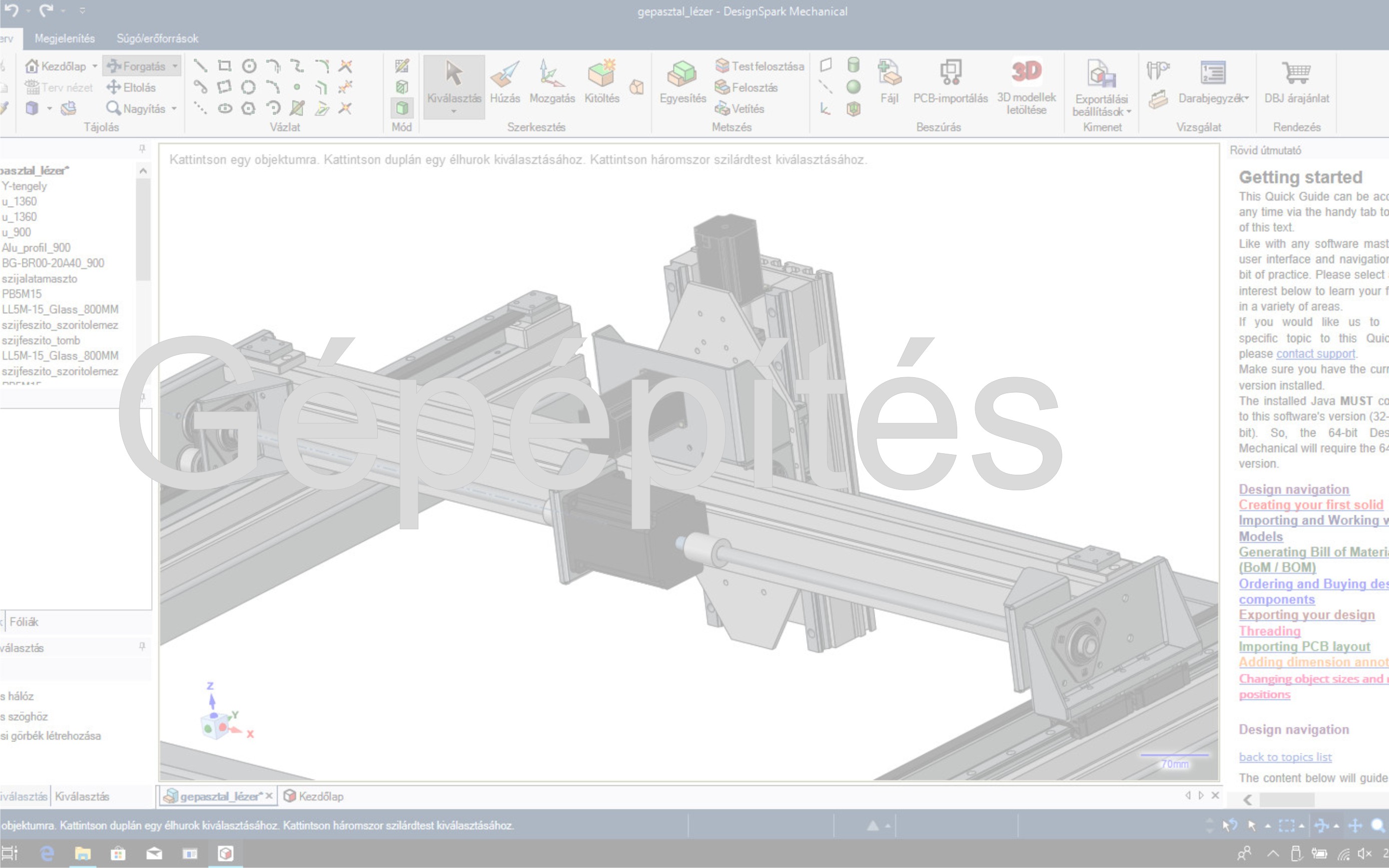Choose the circle sketch tool

pyautogui.click(x=249, y=66)
